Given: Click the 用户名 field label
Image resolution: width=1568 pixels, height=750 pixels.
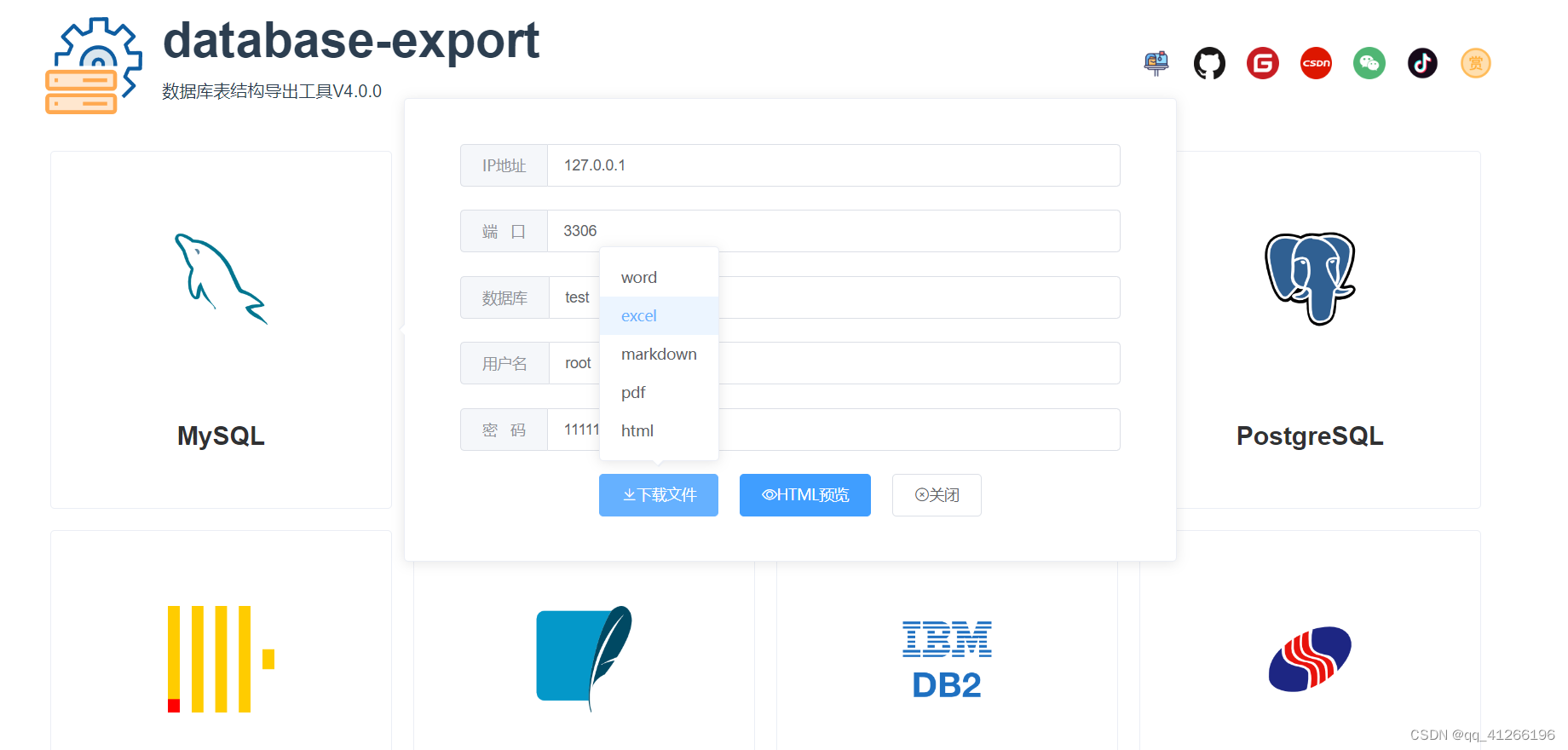Looking at the screenshot, I should pyautogui.click(x=504, y=363).
